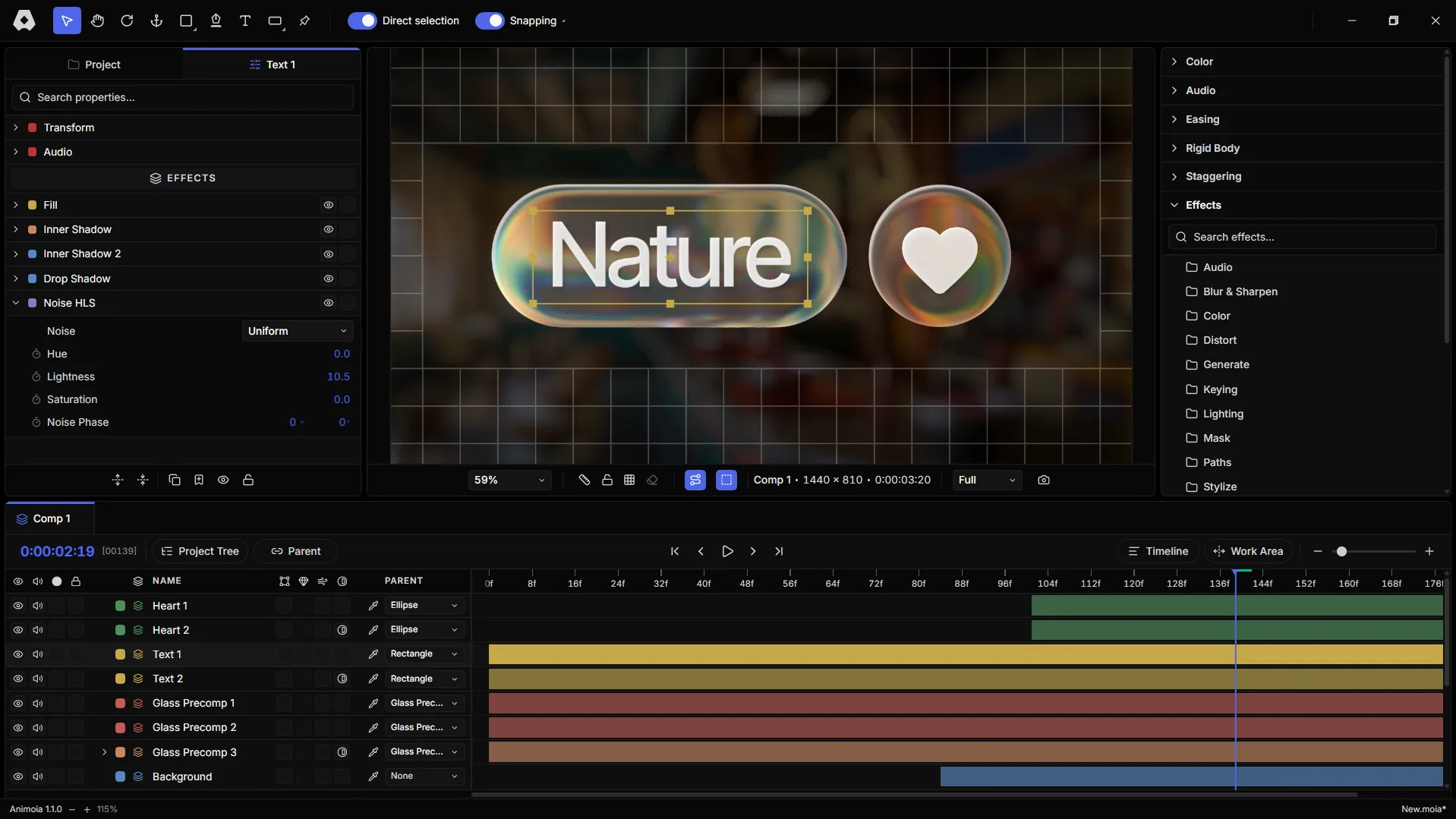Take a snapshot with the camera icon
Viewport: 1456px width, 819px height.
(1044, 480)
